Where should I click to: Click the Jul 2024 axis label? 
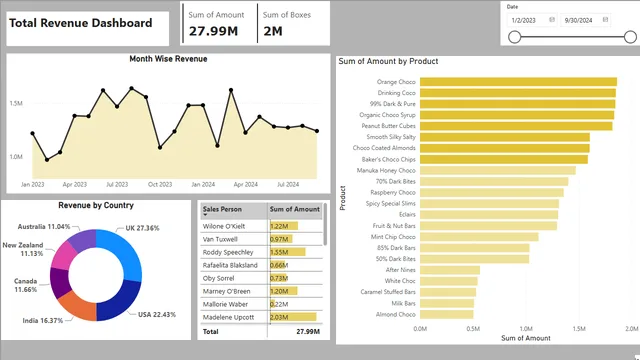[x=288, y=184]
